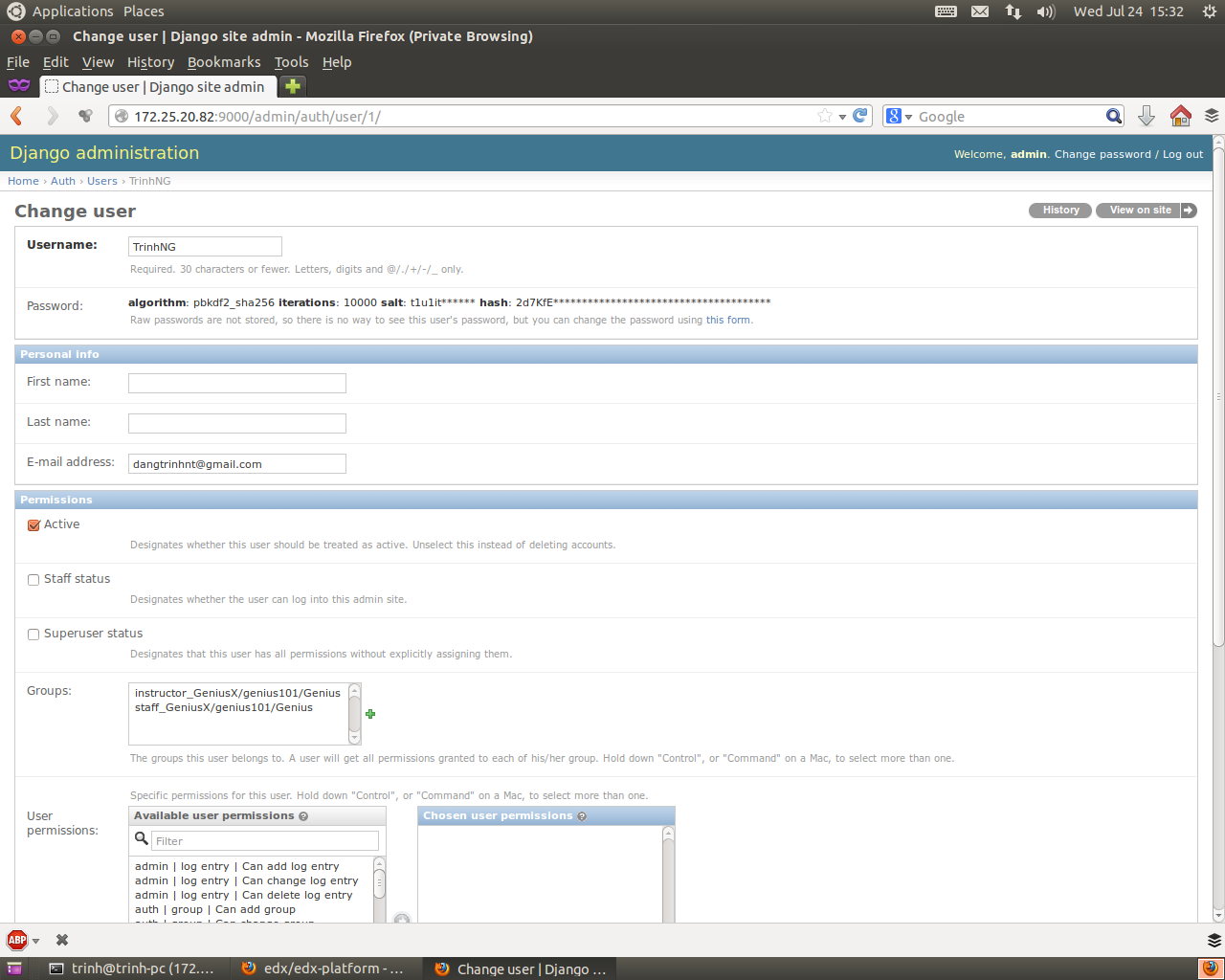Click the Google search magnifier icon
The image size is (1225, 980).
click(1114, 116)
